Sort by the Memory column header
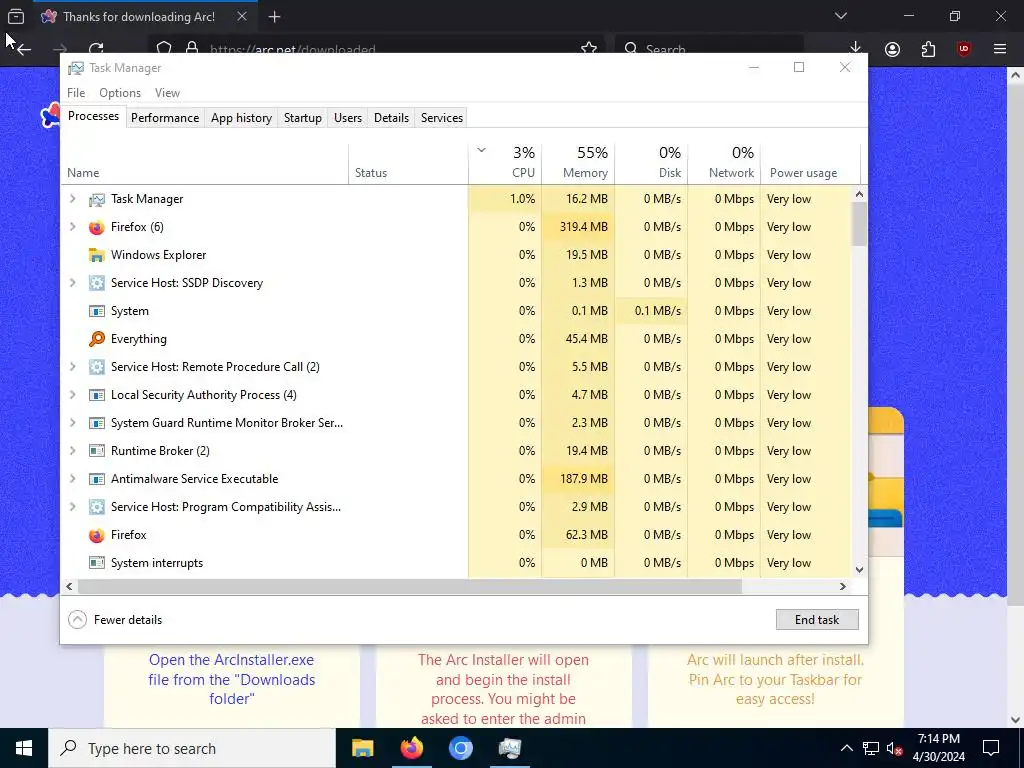The image size is (1024, 768). pyautogui.click(x=578, y=161)
